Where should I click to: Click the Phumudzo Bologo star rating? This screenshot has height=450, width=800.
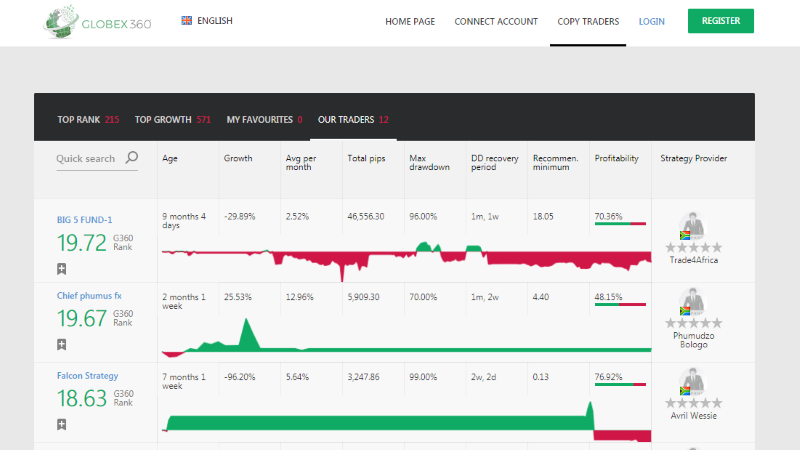pyautogui.click(x=693, y=323)
